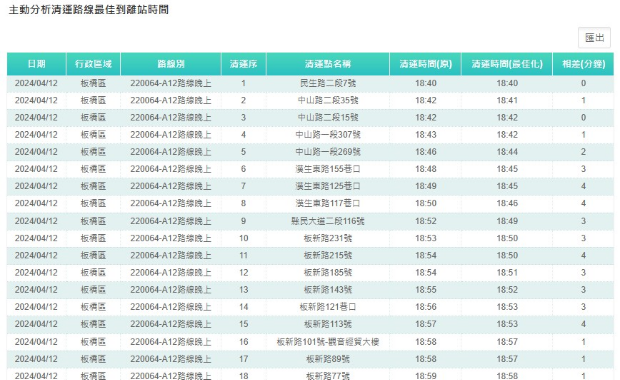
Task: Select optimized time 18:44 in row 5
Action: 507,152
